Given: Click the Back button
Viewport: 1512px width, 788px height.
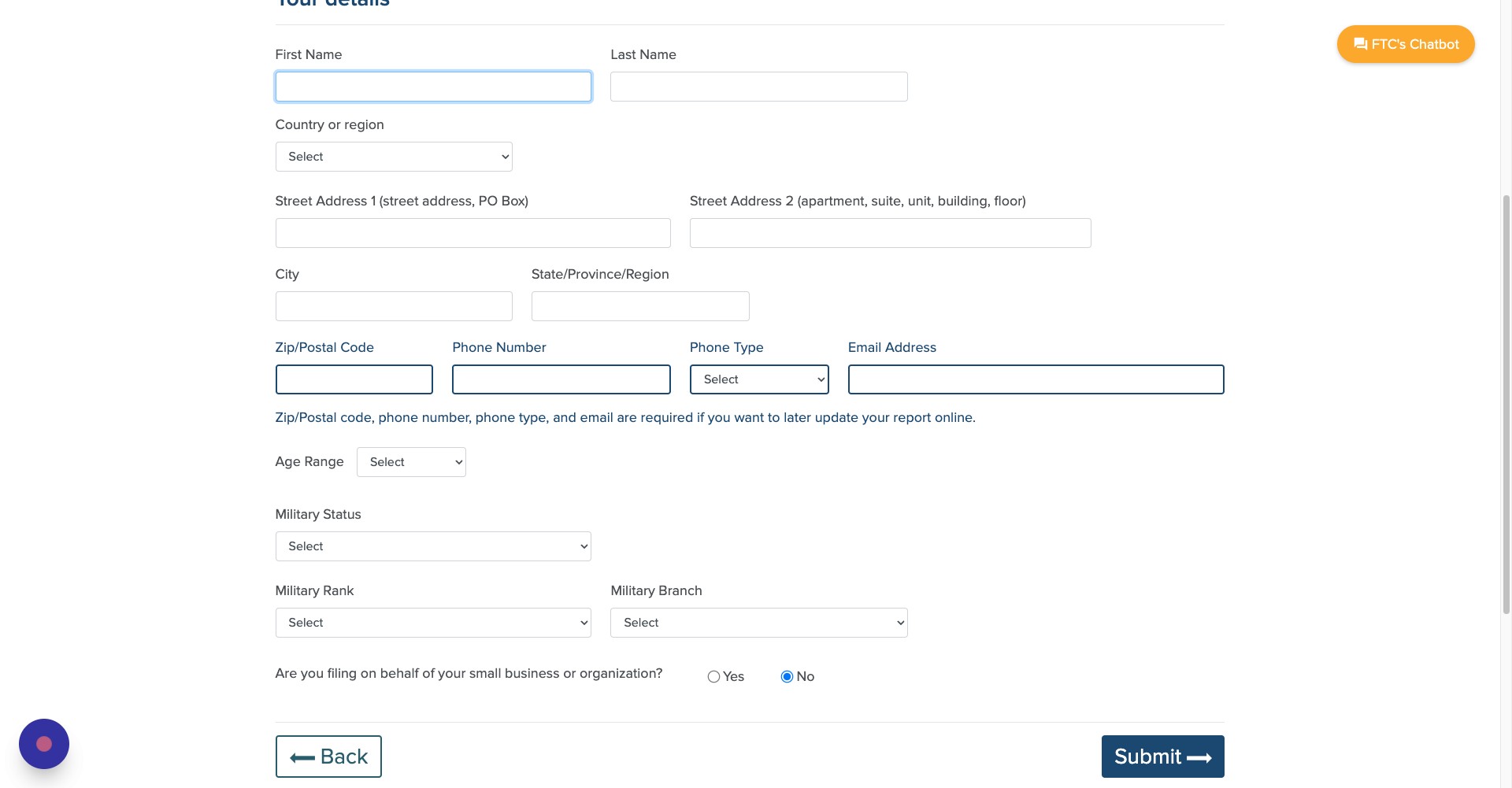Looking at the screenshot, I should (x=328, y=757).
